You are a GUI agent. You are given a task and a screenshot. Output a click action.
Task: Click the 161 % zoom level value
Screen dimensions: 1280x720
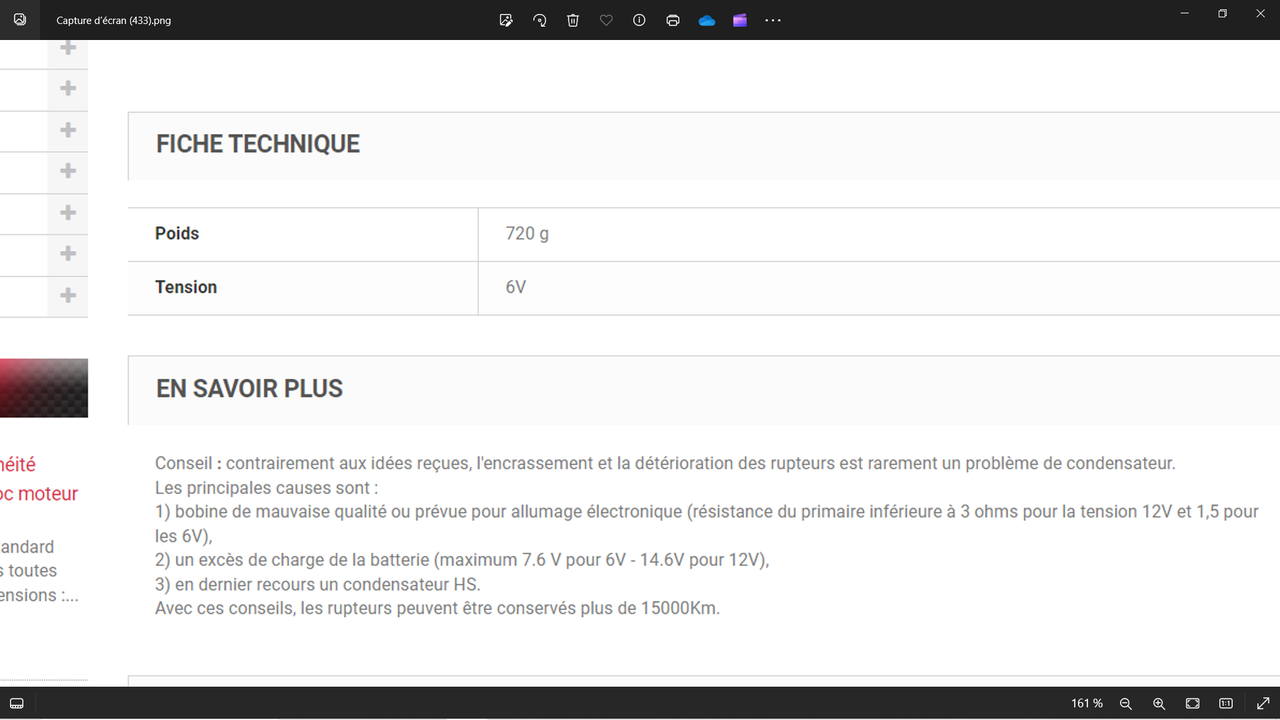pyautogui.click(x=1087, y=703)
